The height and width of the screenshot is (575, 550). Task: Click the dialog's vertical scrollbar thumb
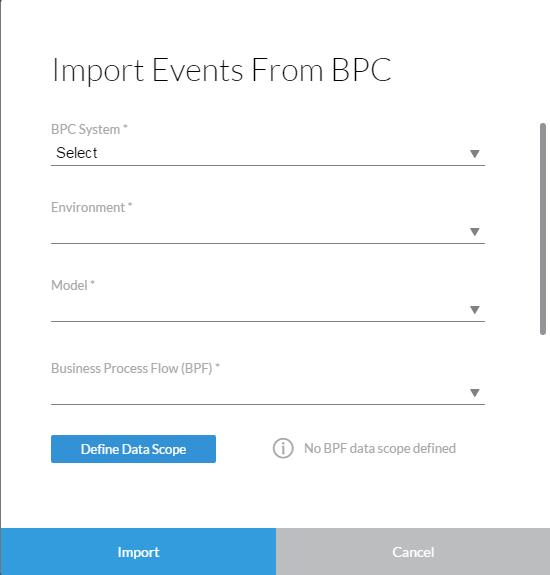click(x=543, y=229)
